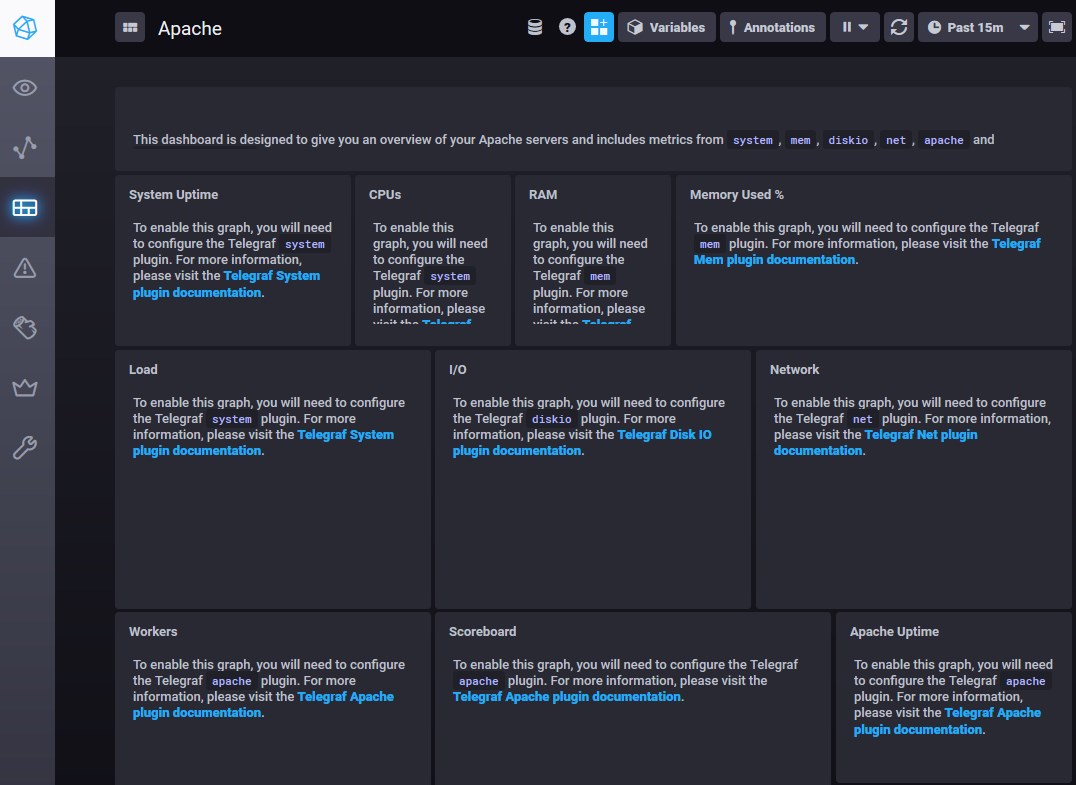Click the "system" tag in dashboard description
The image size is (1076, 785).
tap(753, 140)
